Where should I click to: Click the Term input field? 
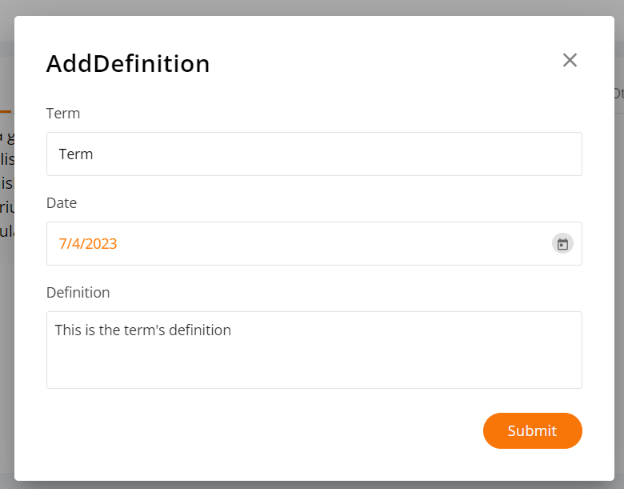pos(314,154)
